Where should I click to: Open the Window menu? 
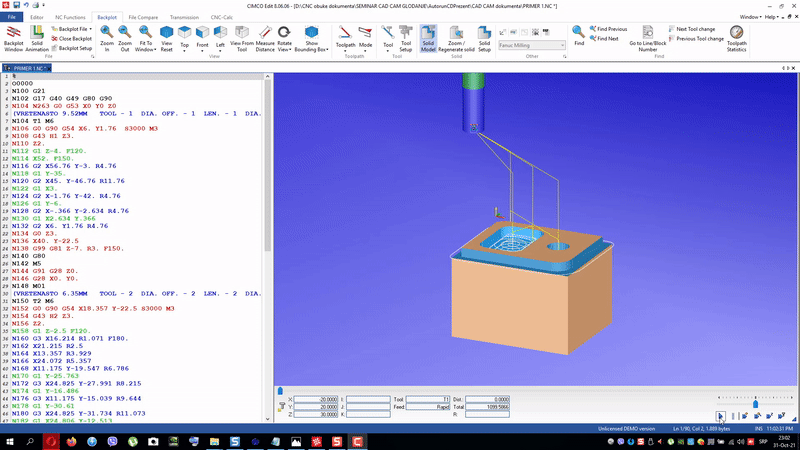pos(750,17)
